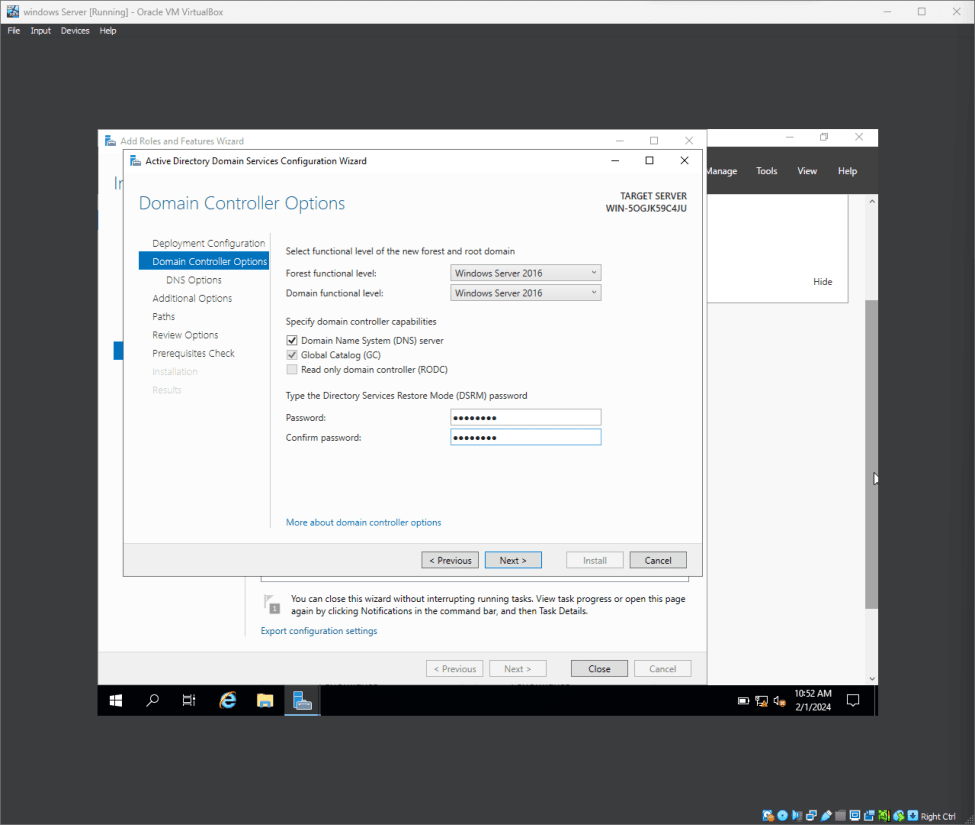This screenshot has height=825, width=975.
Task: Select Domain Controller Options step
Action: 204,261
